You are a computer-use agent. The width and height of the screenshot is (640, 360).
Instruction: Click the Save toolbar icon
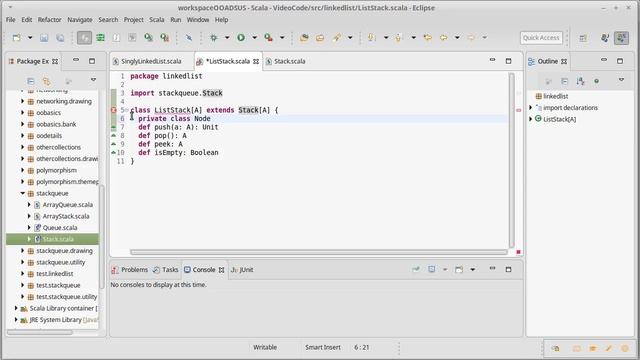coord(44,38)
